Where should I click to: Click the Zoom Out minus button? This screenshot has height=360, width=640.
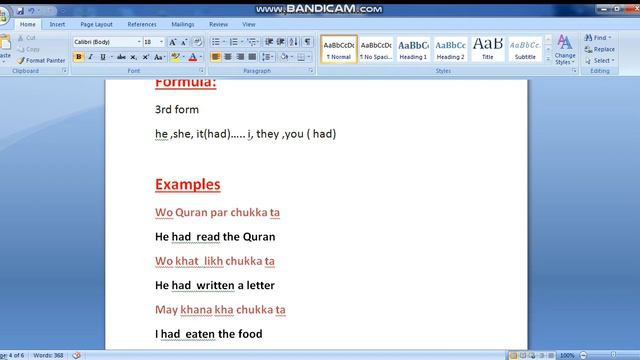click(584, 356)
